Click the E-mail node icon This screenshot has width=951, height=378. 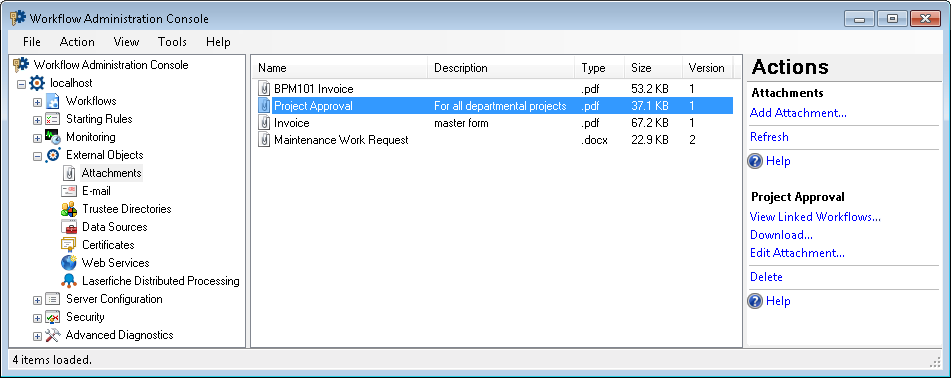(x=69, y=191)
